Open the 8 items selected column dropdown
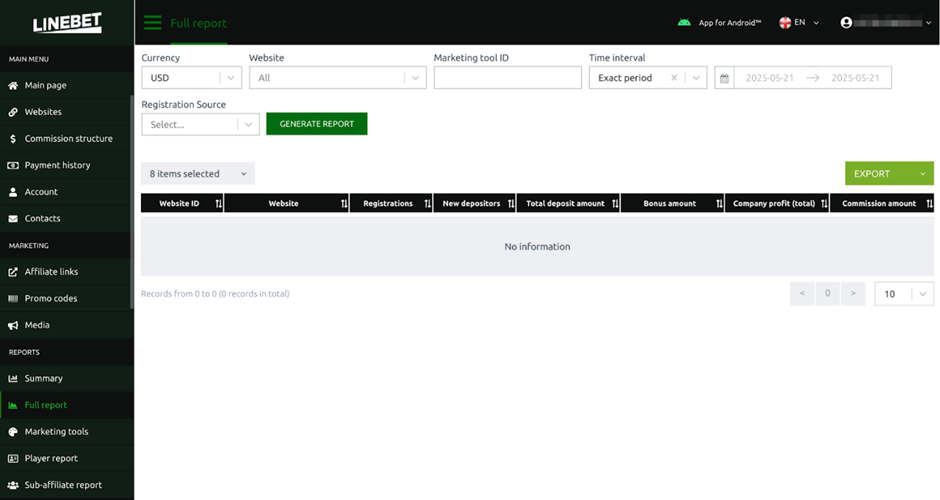Screen dimensions: 940x500 198,174
